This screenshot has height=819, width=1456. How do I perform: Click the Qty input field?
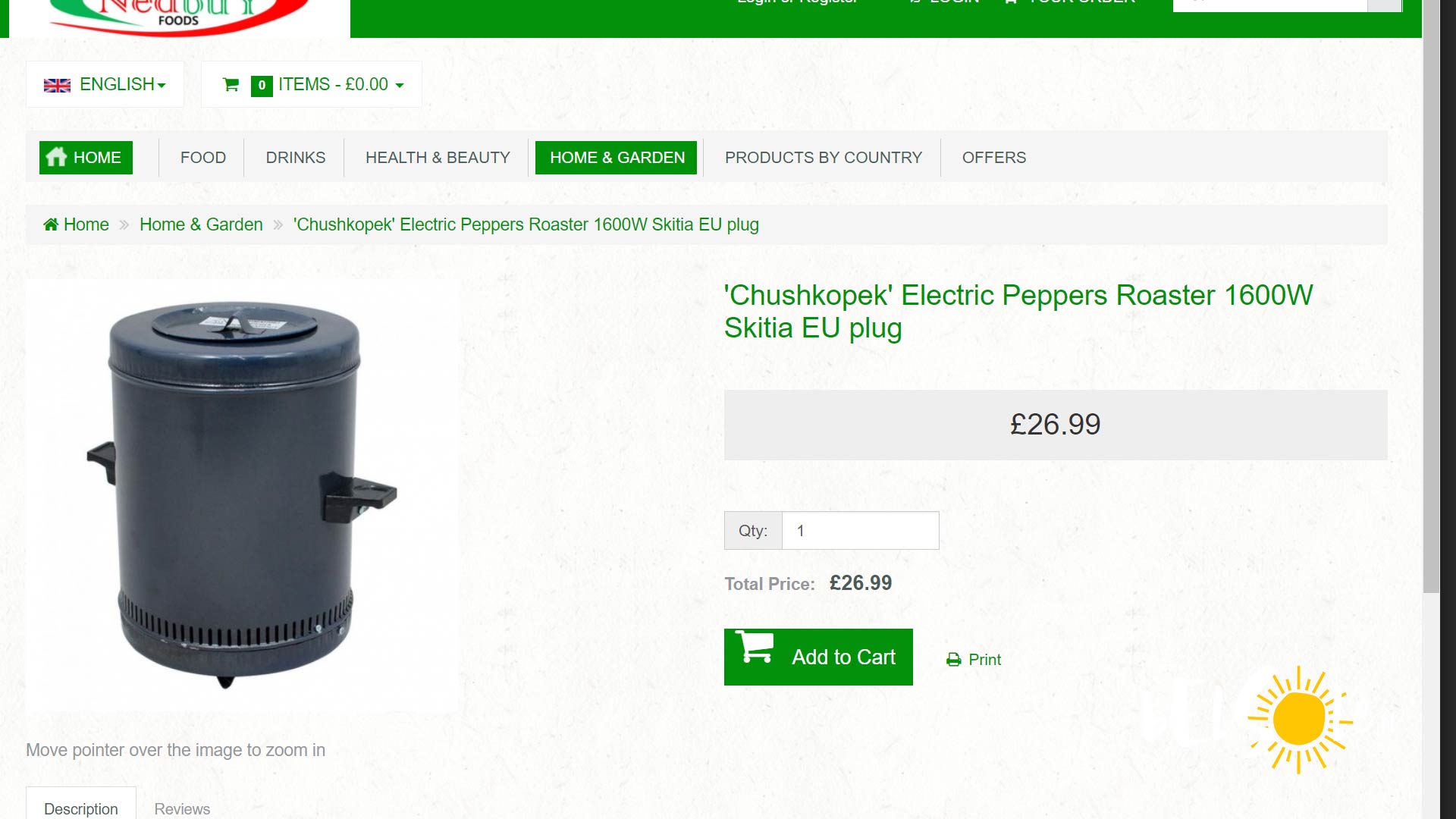click(x=860, y=531)
